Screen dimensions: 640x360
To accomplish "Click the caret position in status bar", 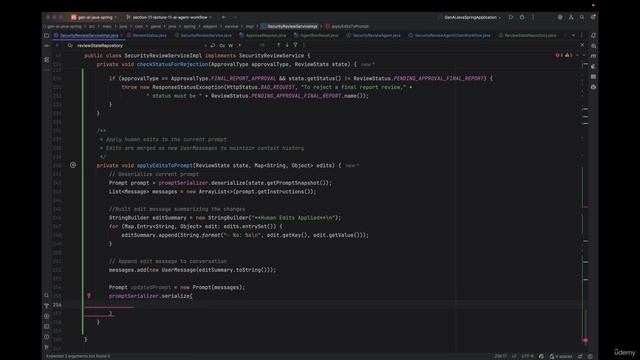I will pos(500,356).
